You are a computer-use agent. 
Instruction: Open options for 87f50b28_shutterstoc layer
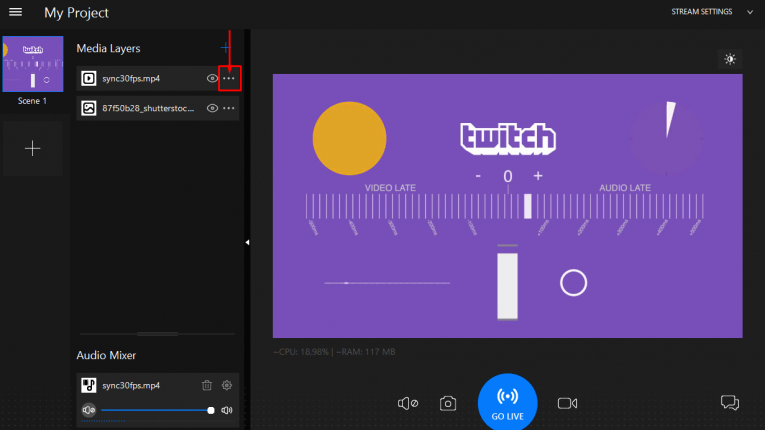pyautogui.click(x=229, y=108)
